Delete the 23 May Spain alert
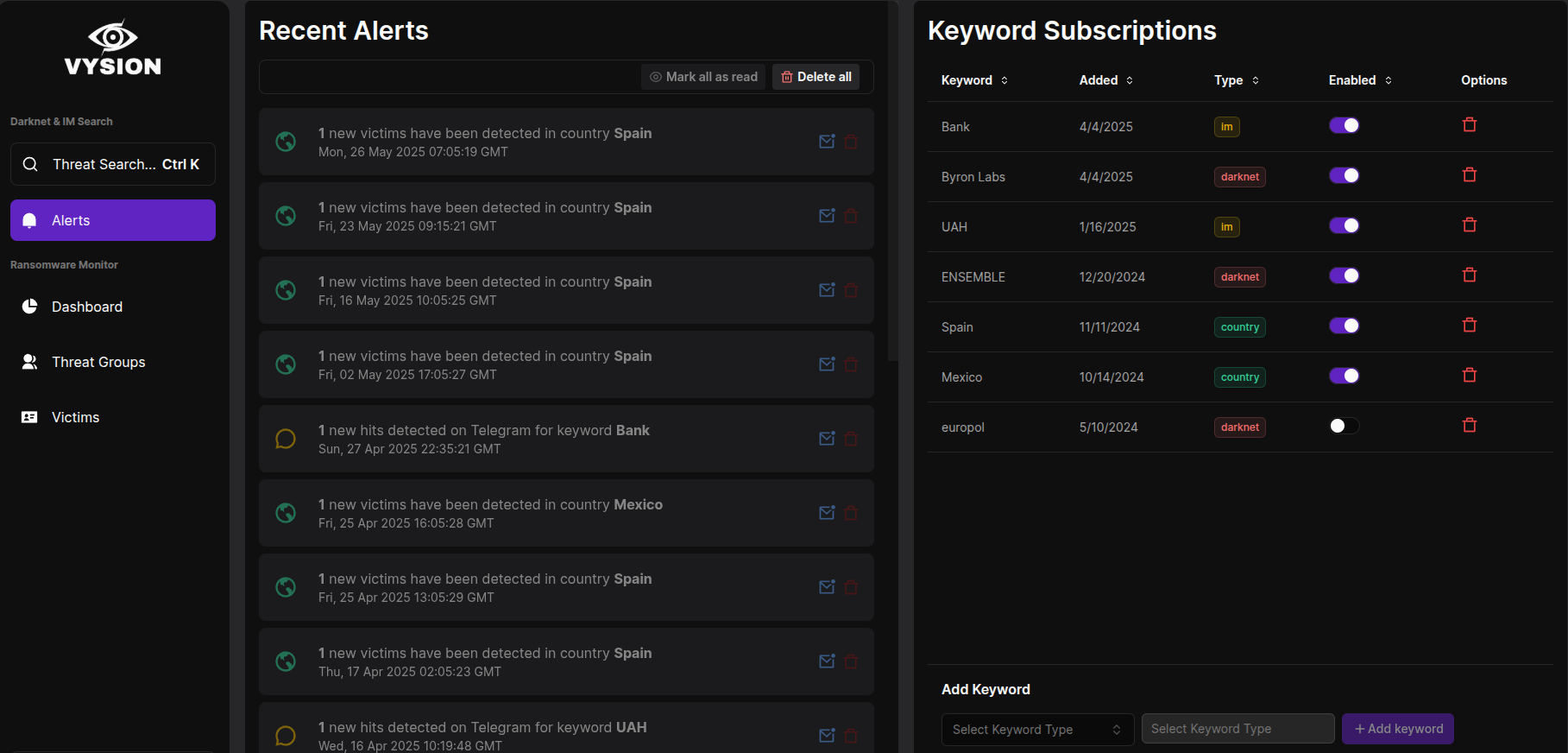 851,216
